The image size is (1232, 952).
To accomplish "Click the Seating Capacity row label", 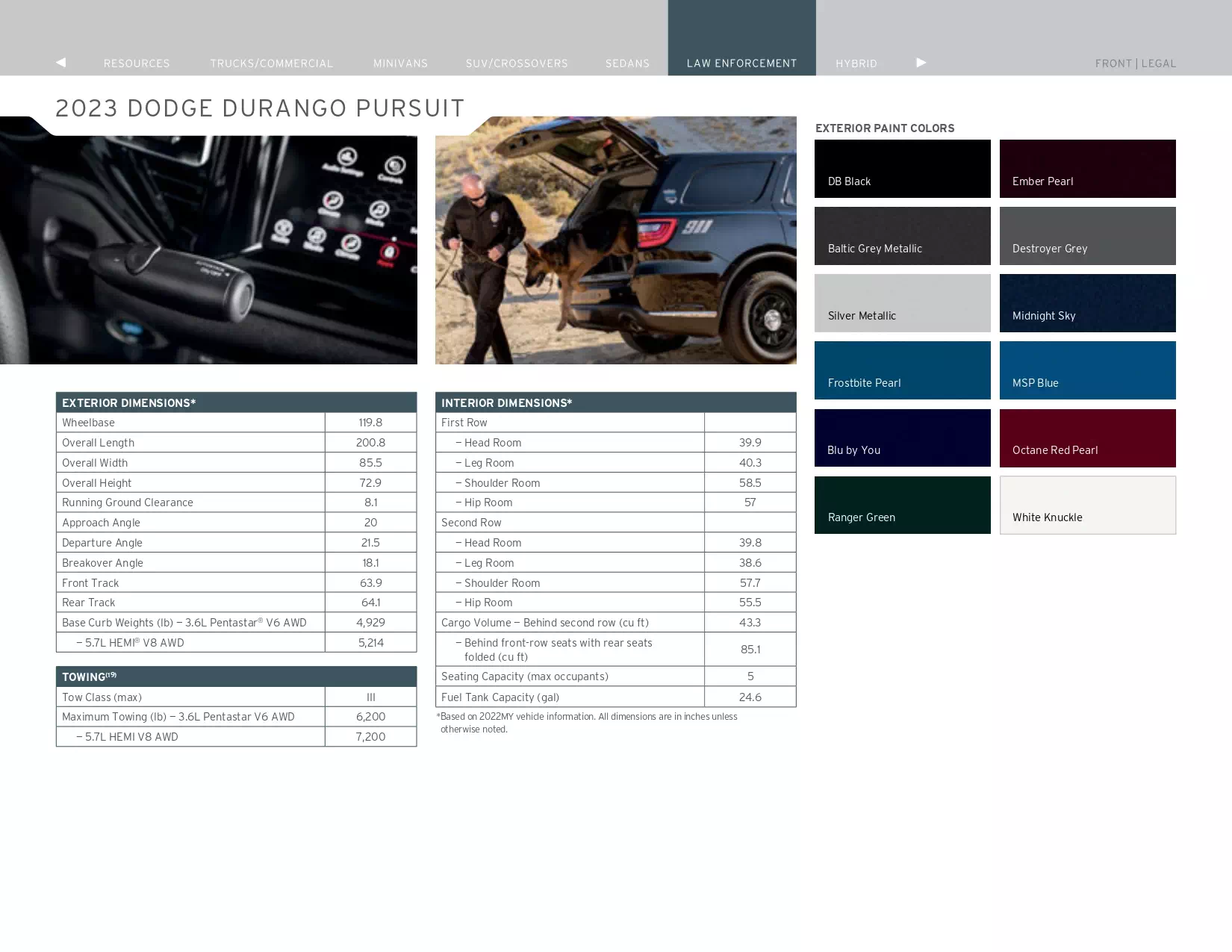I will click(525, 676).
